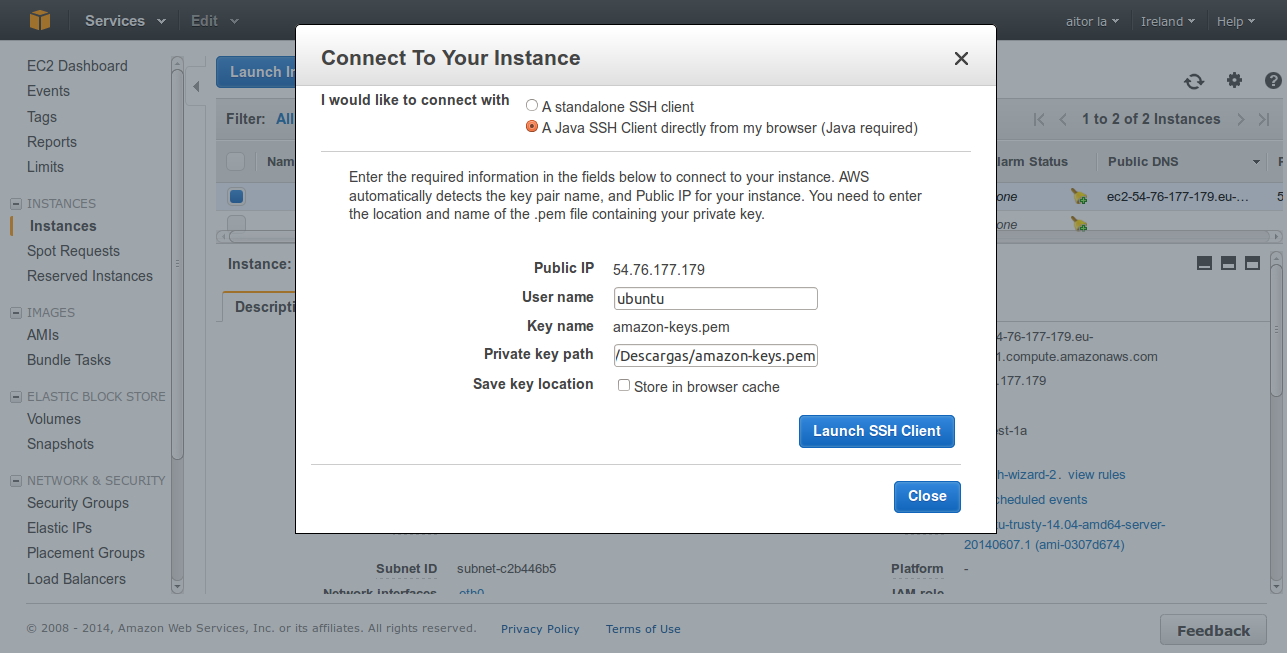Click the AWS cube logo icon
Image resolution: width=1287 pixels, height=653 pixels.
[x=39, y=20]
